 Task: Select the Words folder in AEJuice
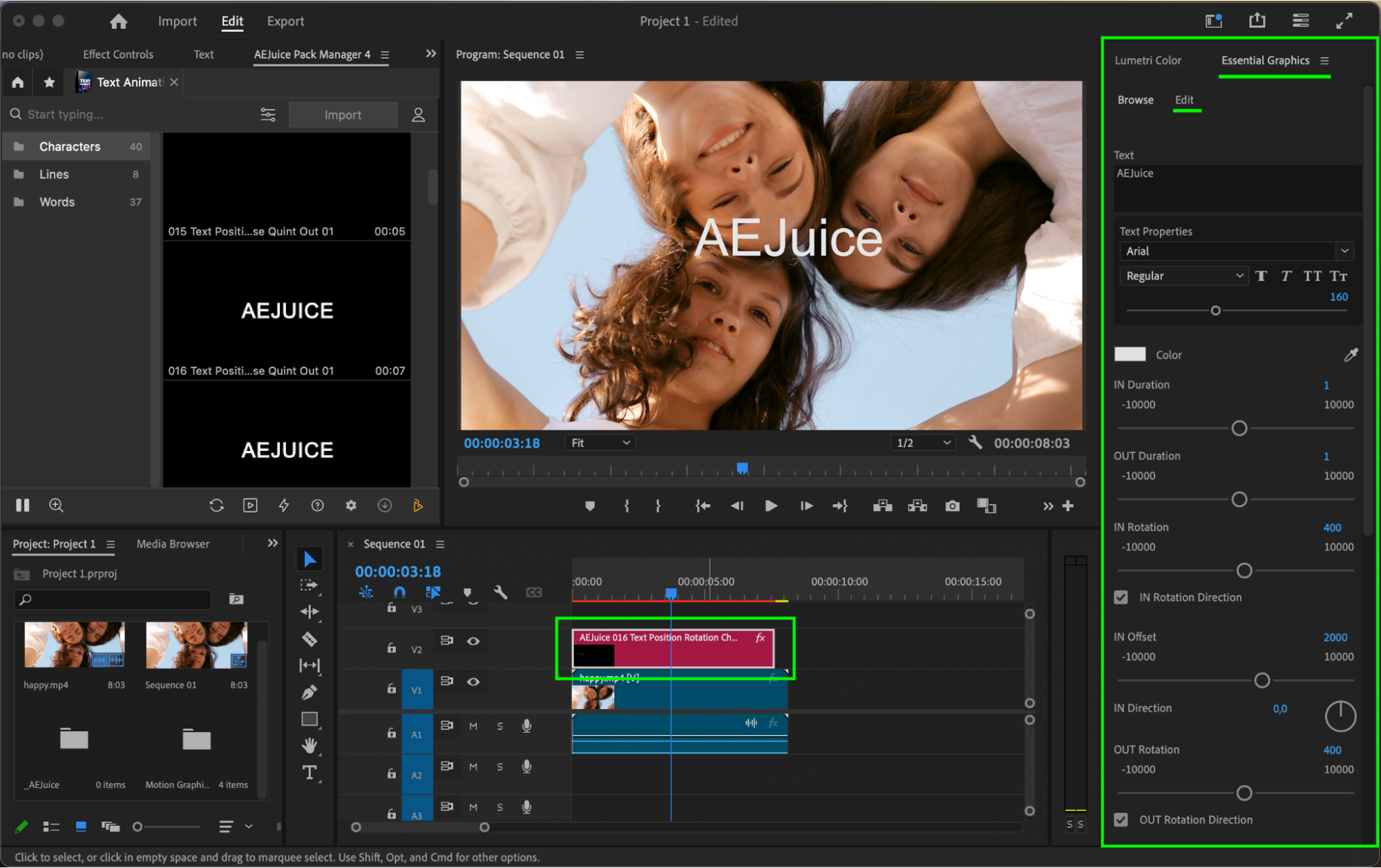57,202
